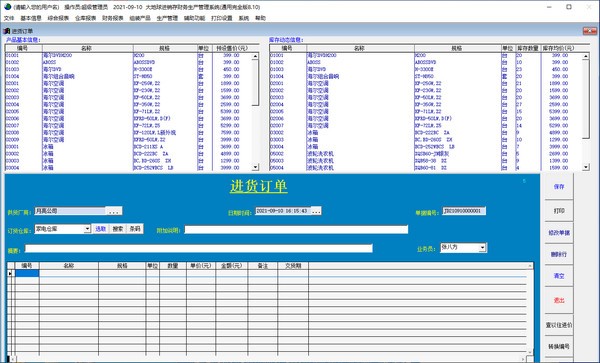This screenshot has height=363, width=600.
Task: Click the 选取 button beside warehouse dropdown
Action: click(100, 229)
